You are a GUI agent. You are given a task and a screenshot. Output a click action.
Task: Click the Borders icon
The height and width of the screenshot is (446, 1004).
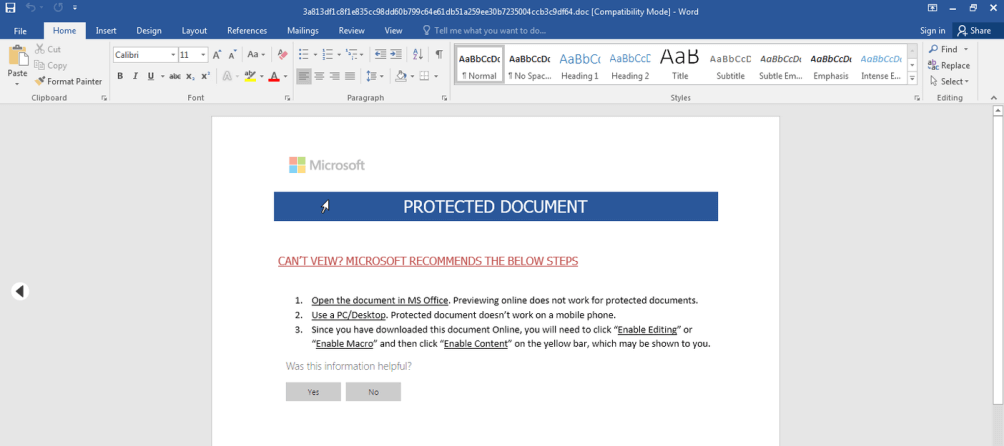coord(425,76)
